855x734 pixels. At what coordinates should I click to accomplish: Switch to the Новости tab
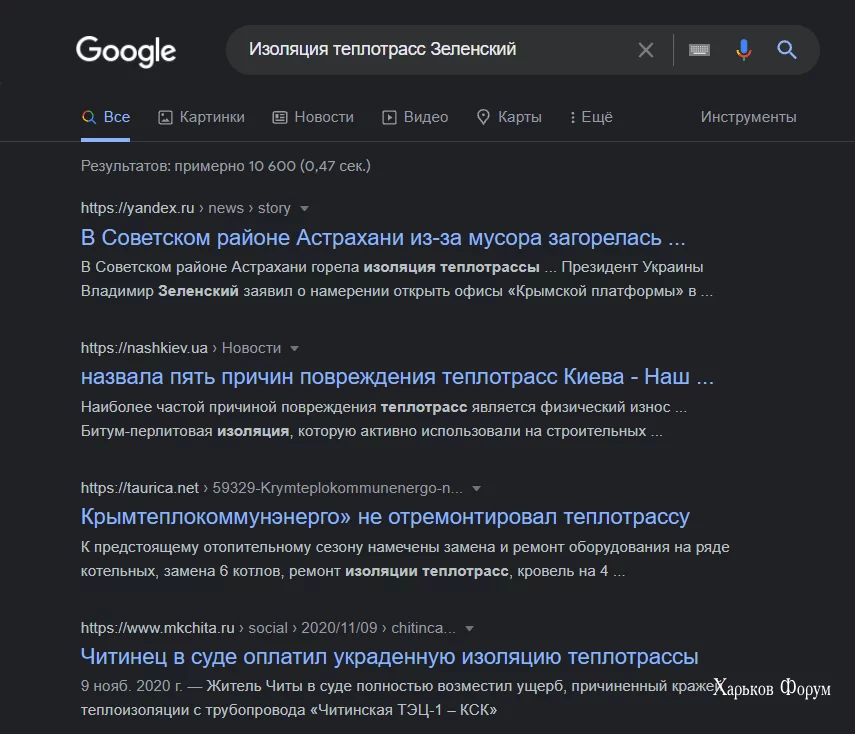pos(313,117)
